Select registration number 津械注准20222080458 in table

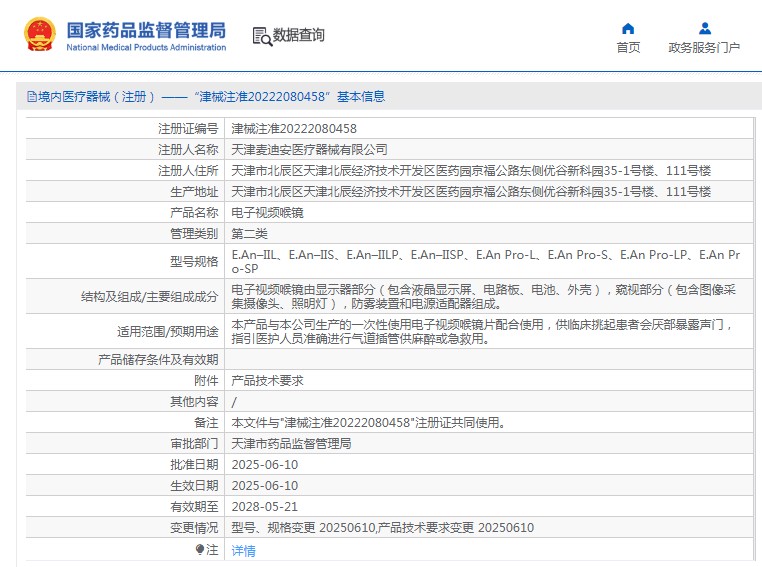[294, 128]
